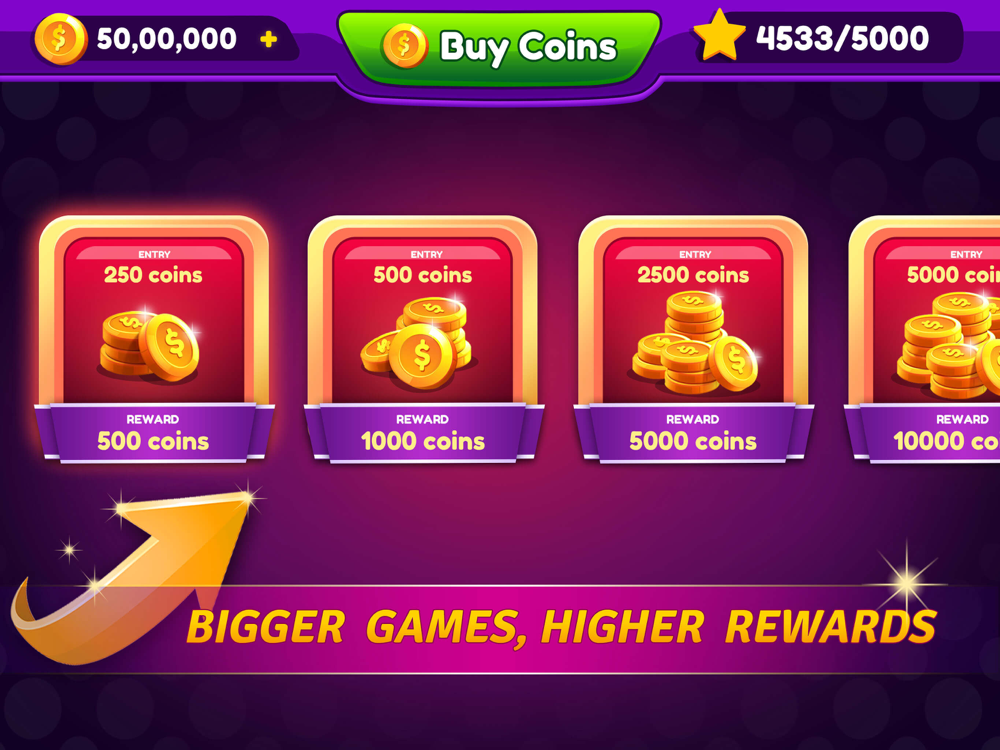
Task: Tap the coin pile in 250 coins card
Action: pyautogui.click(x=149, y=345)
